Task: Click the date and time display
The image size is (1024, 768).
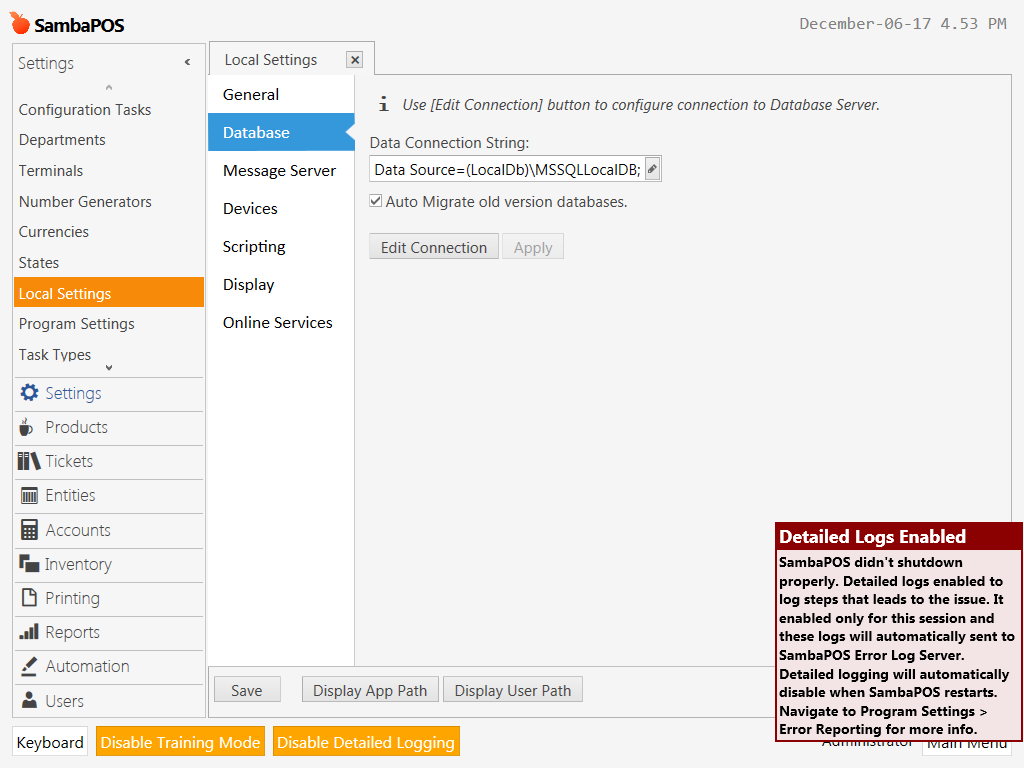Action: (x=903, y=24)
